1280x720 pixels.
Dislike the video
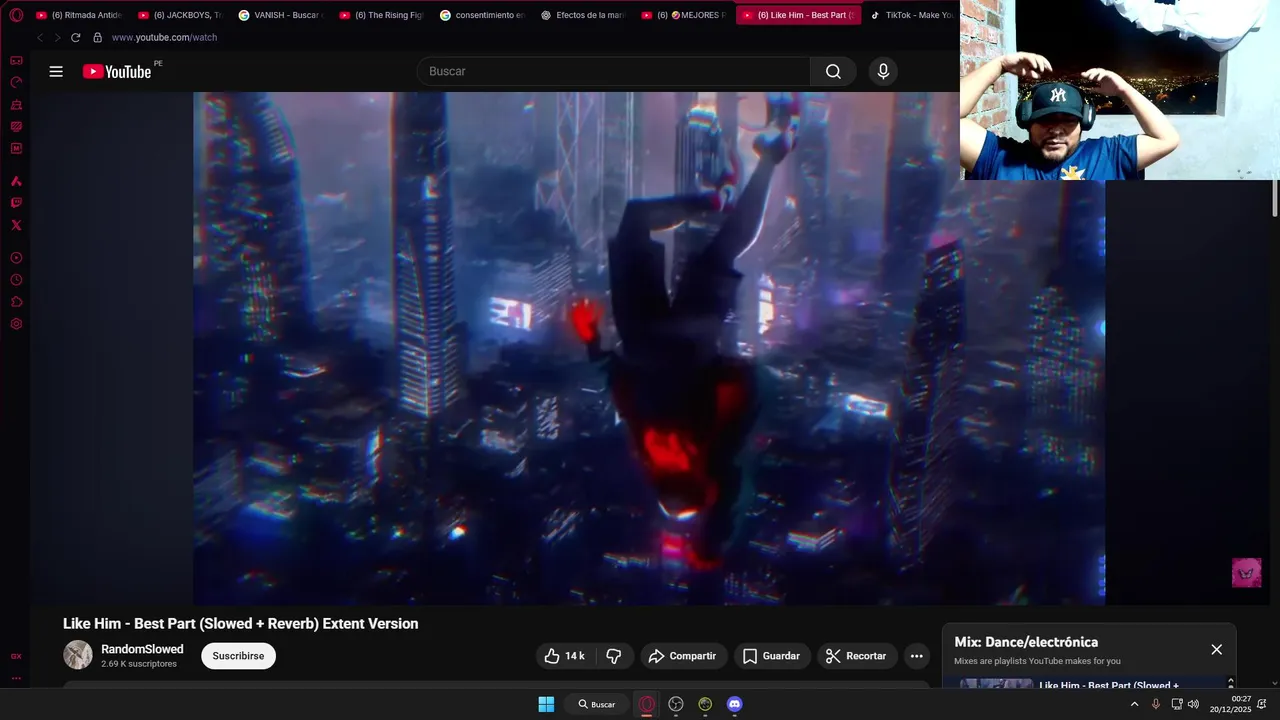click(x=614, y=656)
